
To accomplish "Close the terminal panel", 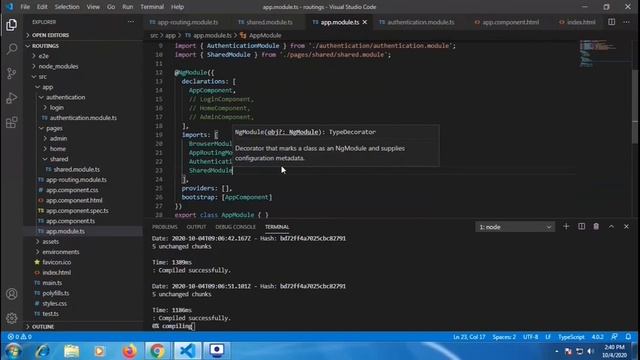I will tap(627, 227).
